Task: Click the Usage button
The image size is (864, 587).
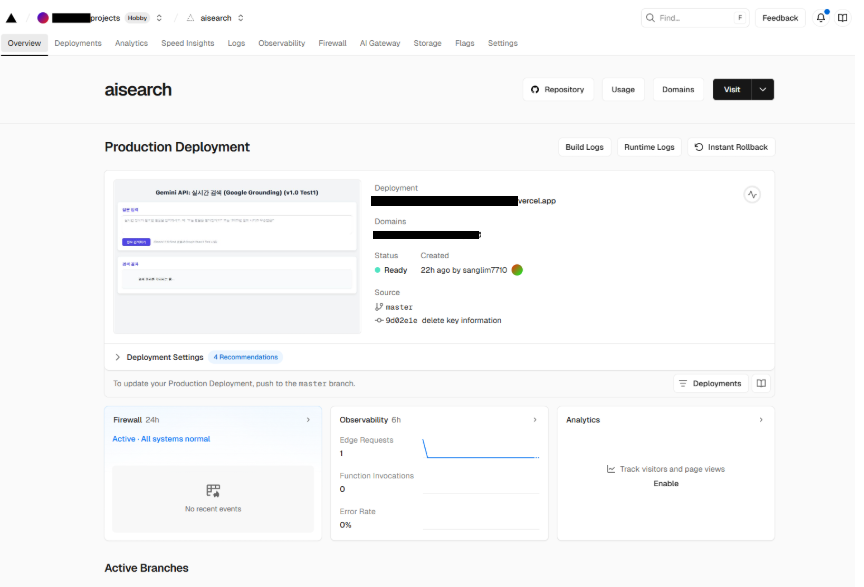Action: pyautogui.click(x=623, y=89)
